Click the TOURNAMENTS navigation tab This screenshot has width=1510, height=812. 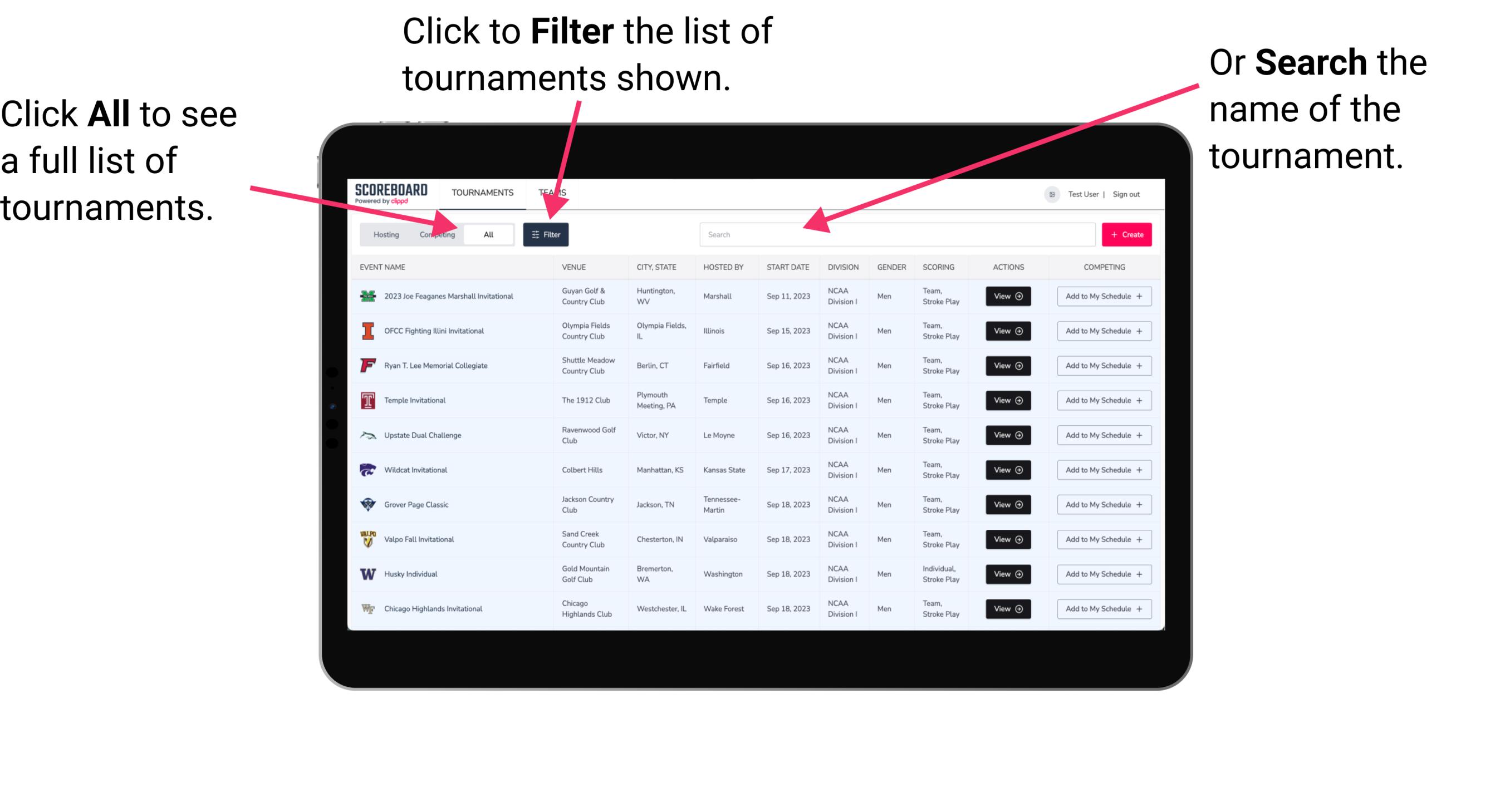pyautogui.click(x=482, y=191)
